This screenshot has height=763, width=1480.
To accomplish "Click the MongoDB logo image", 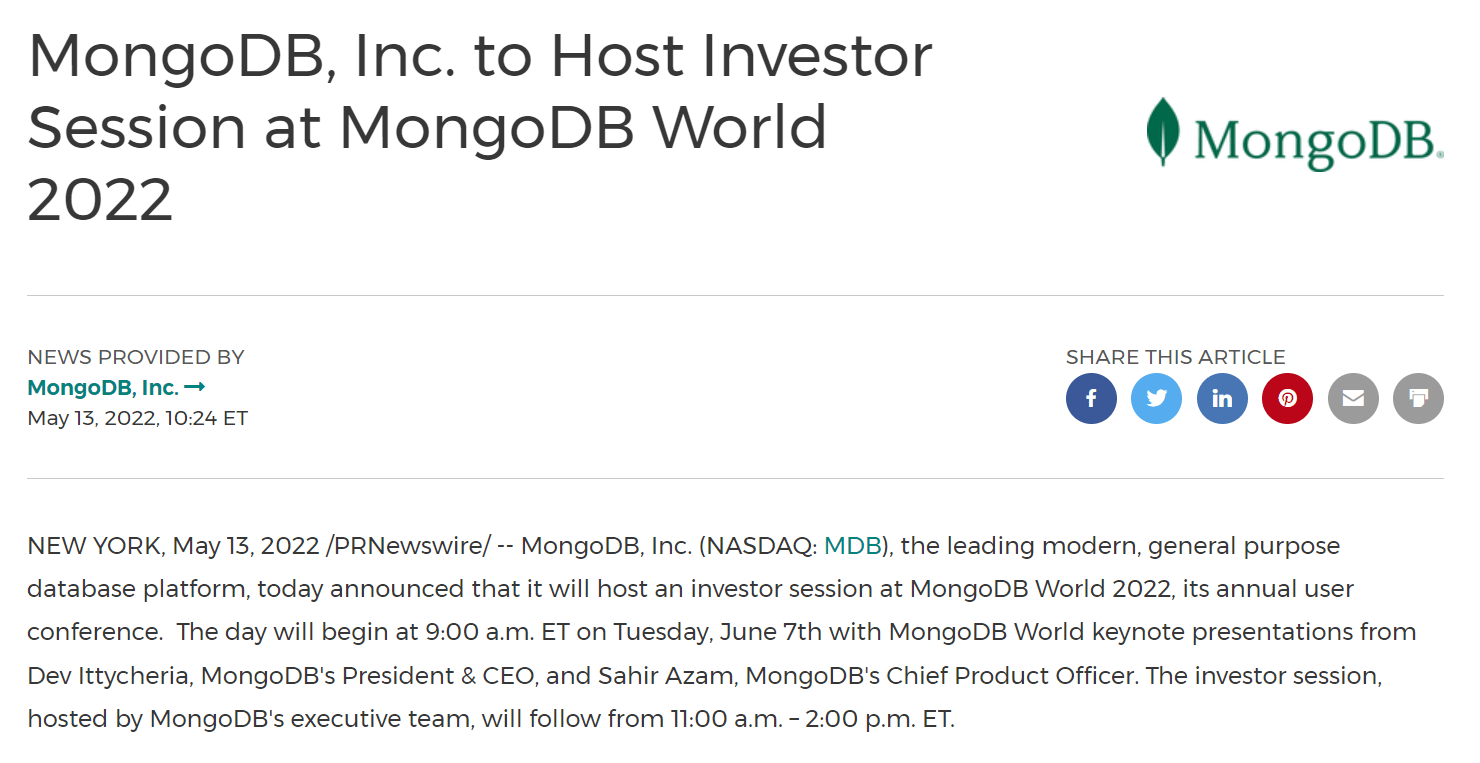I will coord(1295,134).
